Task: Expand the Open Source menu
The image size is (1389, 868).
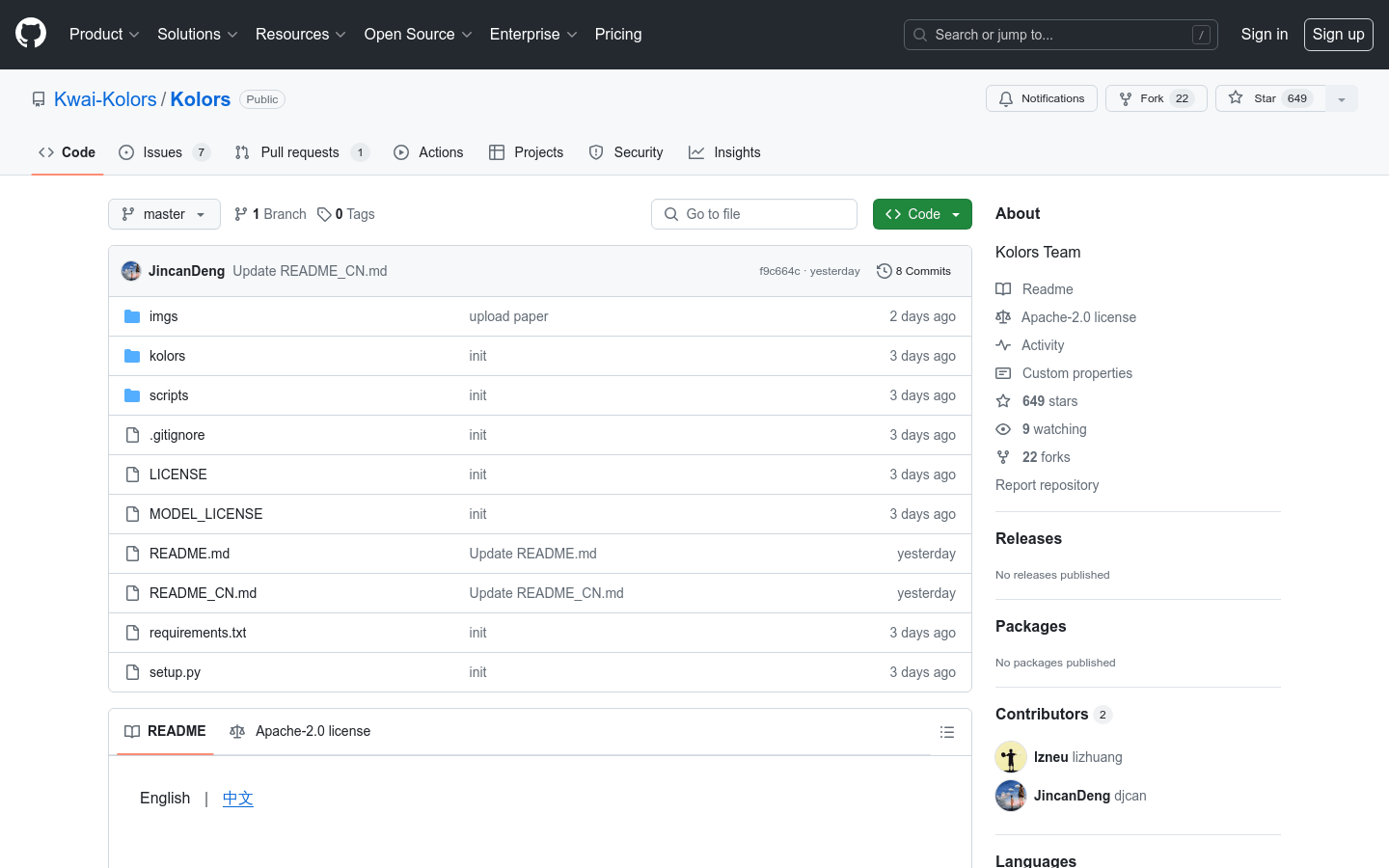Action: pos(418,34)
